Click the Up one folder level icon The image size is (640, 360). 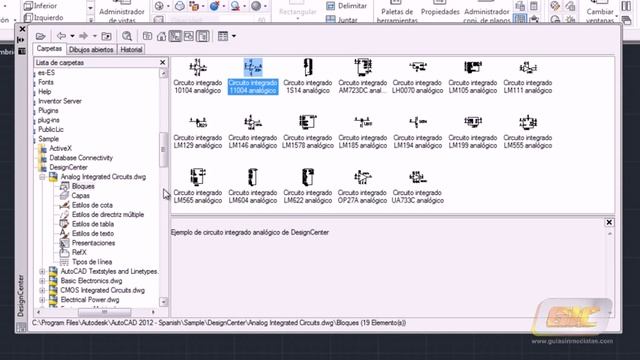pyautogui.click(x=106, y=36)
